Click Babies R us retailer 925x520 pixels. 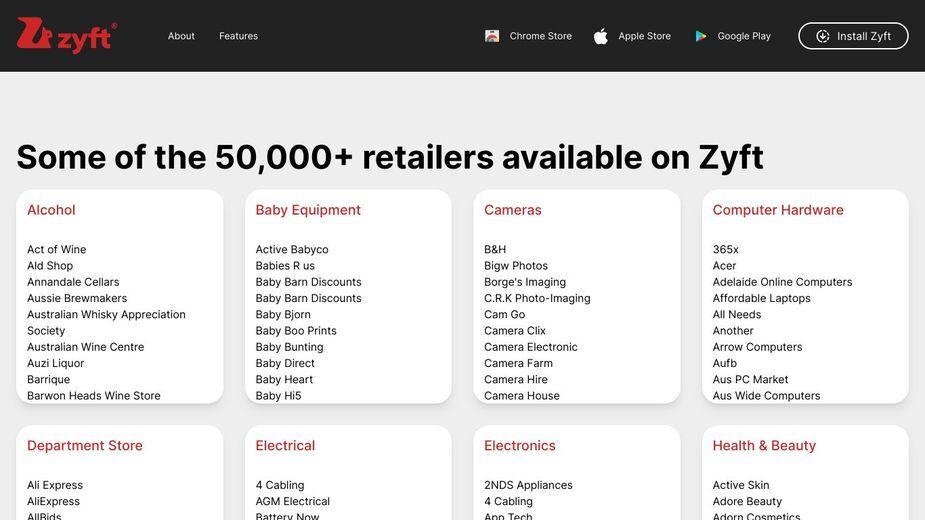point(285,266)
